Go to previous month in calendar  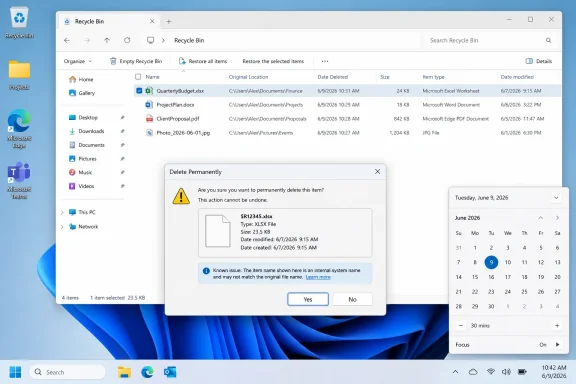point(541,218)
